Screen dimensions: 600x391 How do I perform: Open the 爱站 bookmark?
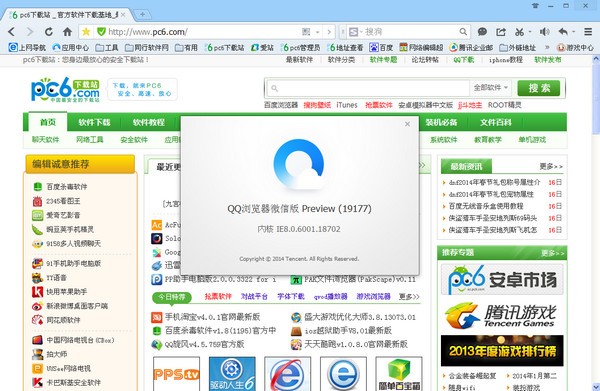click(262, 47)
